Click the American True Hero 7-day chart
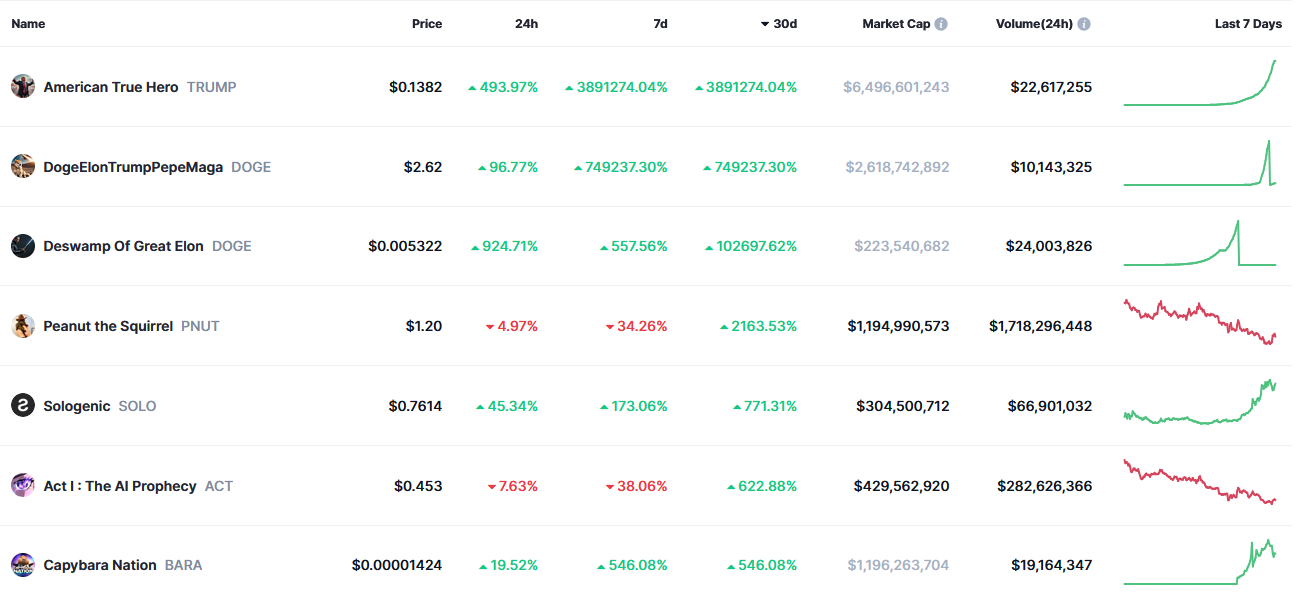The width and height of the screenshot is (1296, 596). click(1200, 87)
